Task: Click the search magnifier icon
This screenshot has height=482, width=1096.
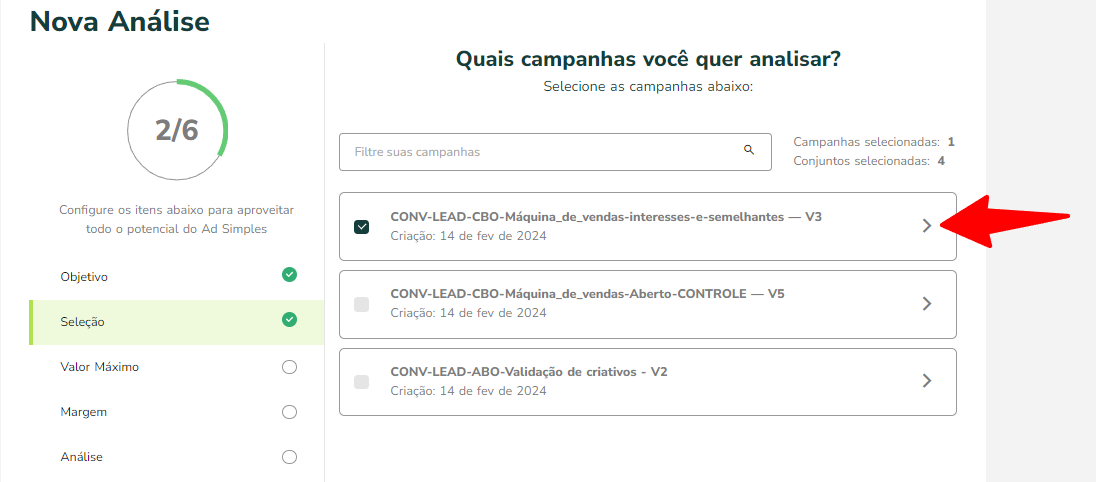Action: pos(749,149)
